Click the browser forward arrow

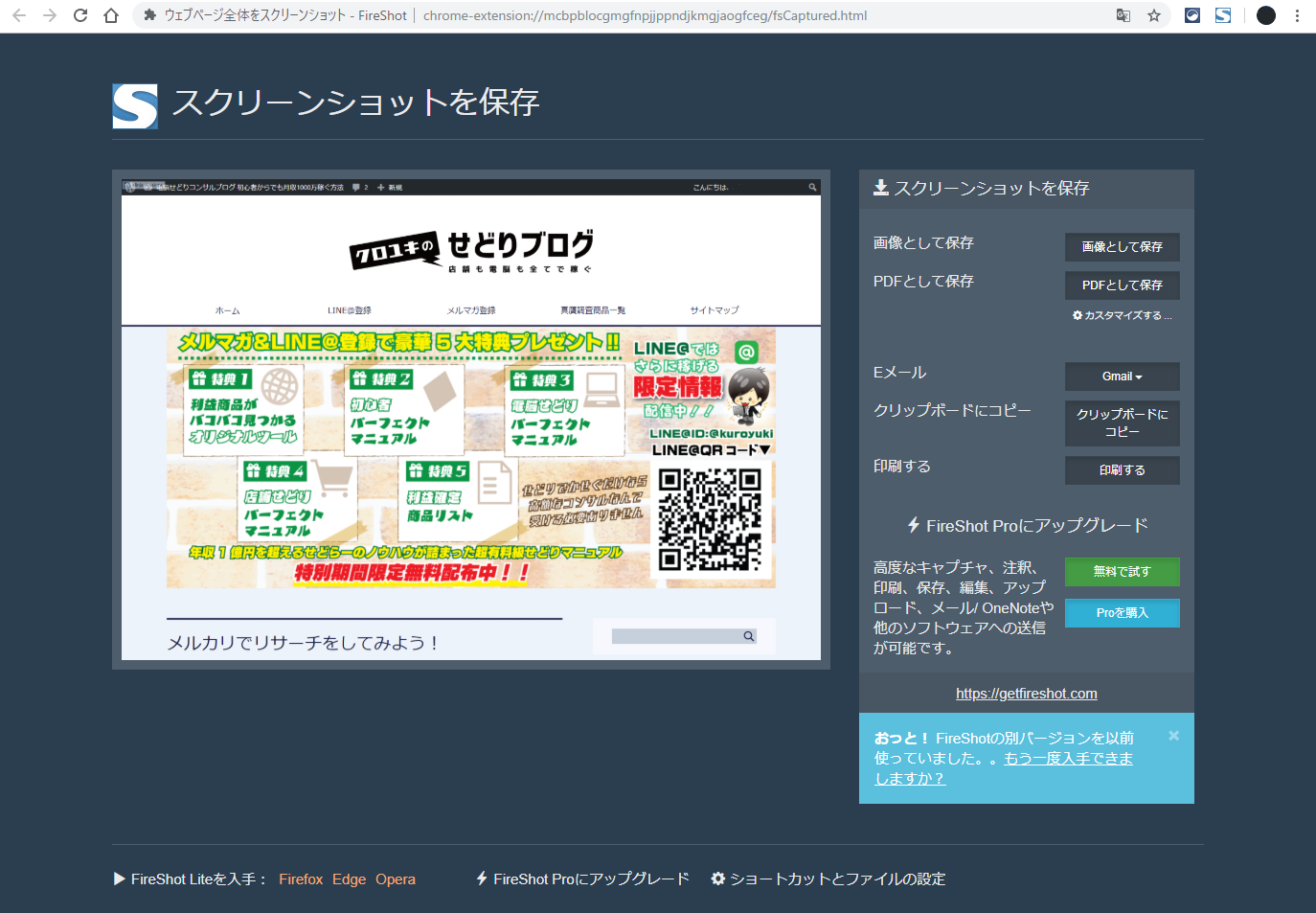coord(50,15)
